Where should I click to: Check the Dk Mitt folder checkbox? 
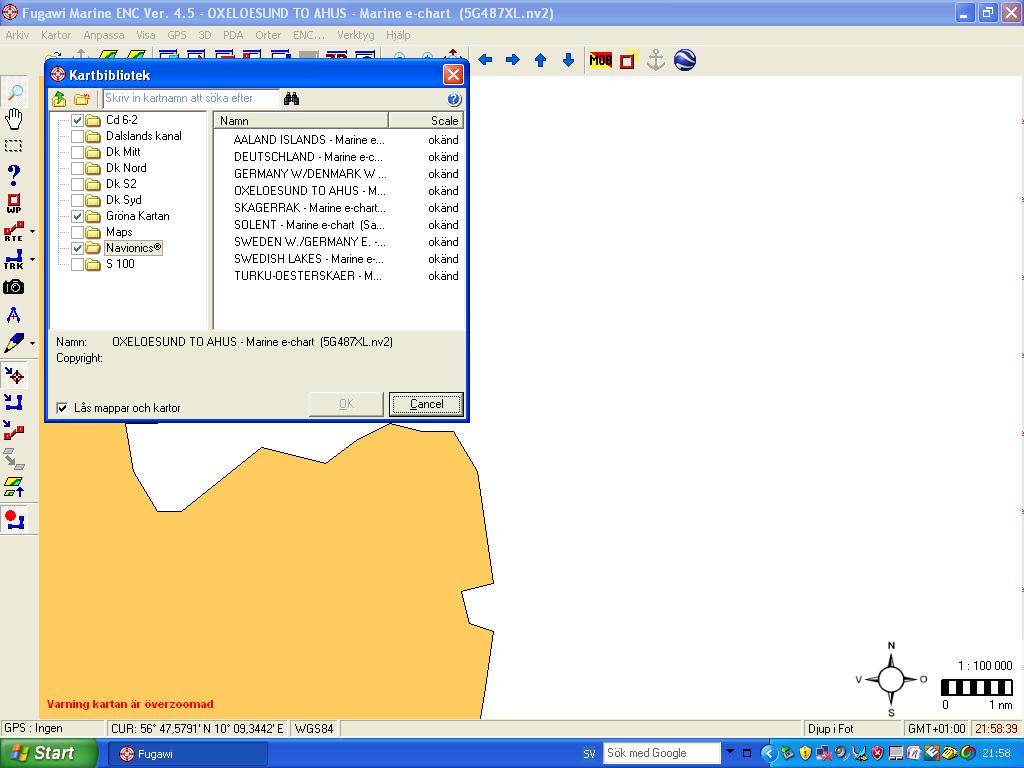(x=77, y=152)
